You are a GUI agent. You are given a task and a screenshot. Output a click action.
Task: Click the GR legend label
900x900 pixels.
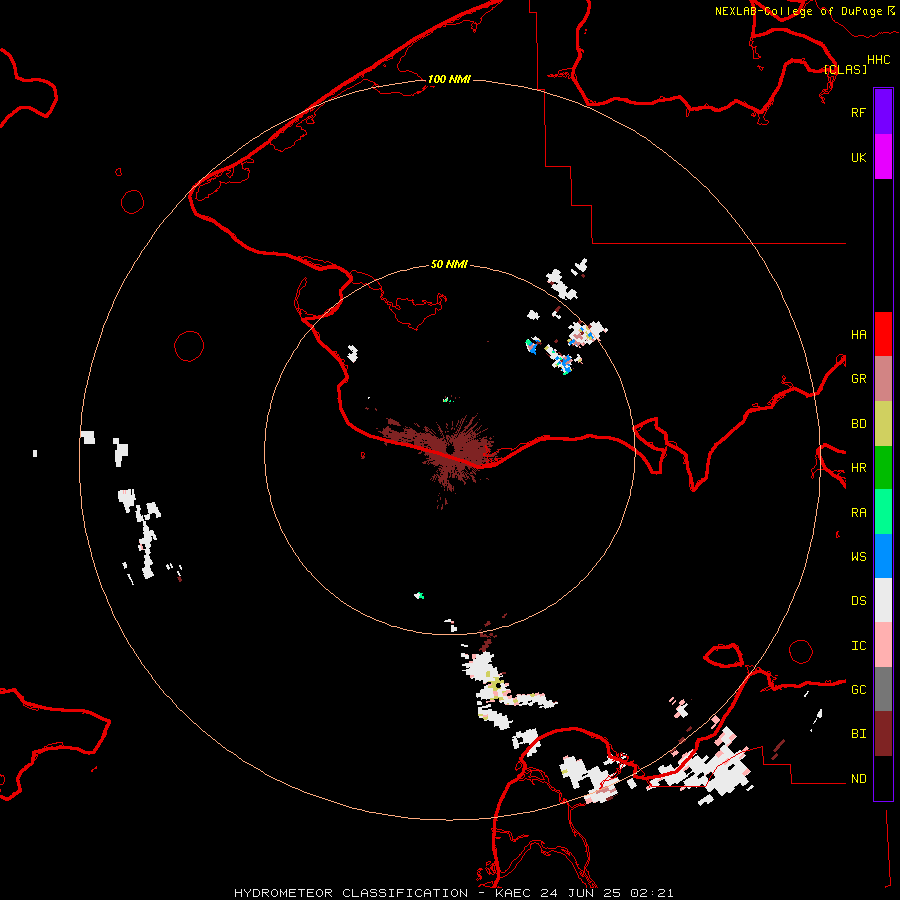click(x=858, y=379)
